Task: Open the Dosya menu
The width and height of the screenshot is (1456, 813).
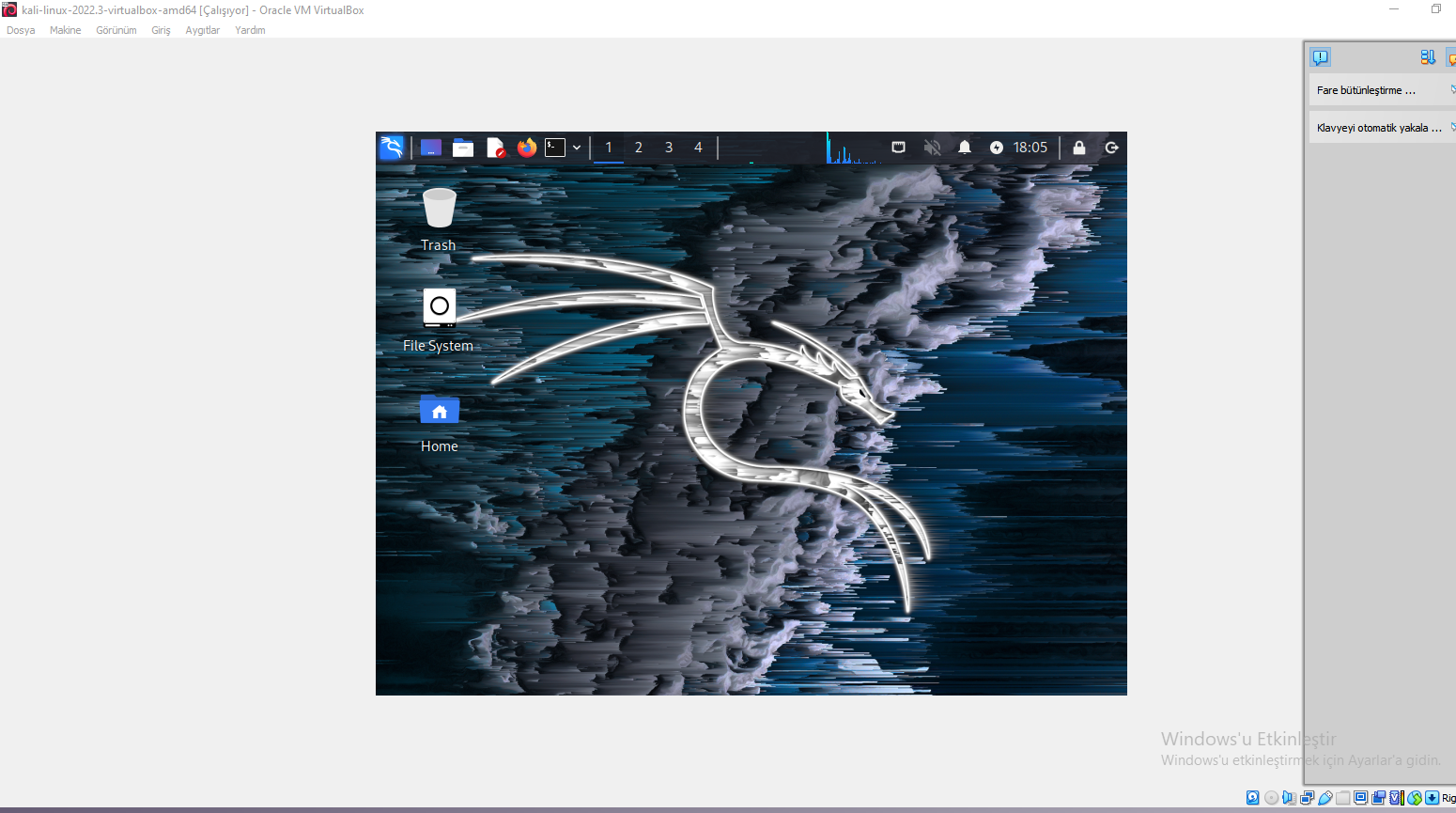Action: coord(21,30)
